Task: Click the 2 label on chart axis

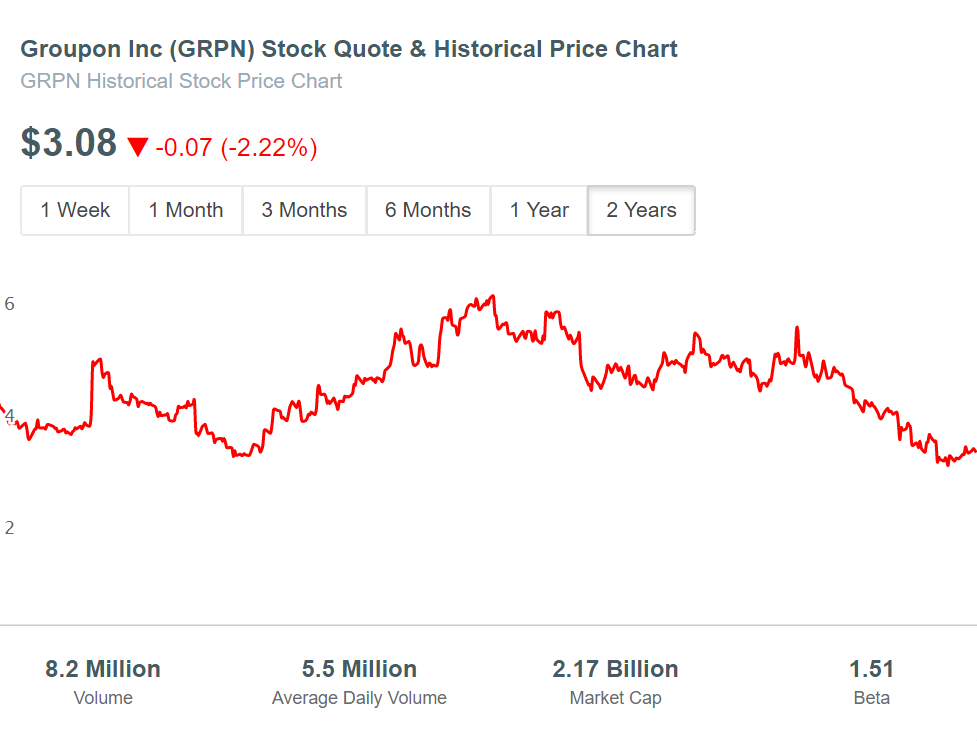Action: [10, 528]
